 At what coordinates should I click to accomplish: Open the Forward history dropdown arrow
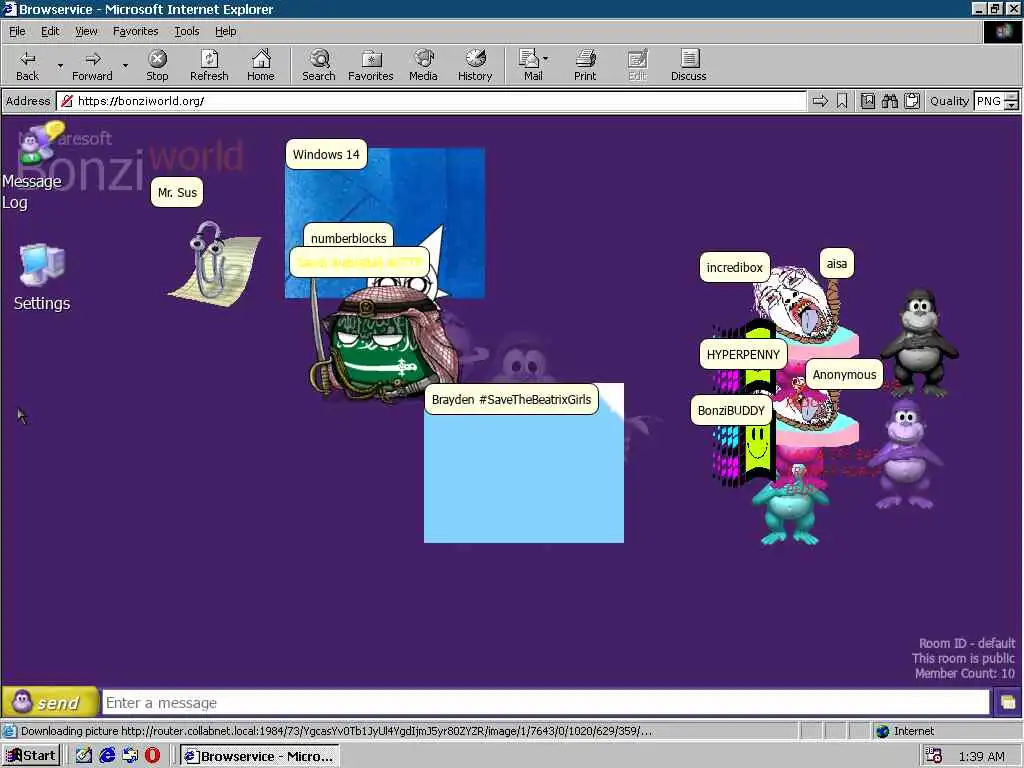[x=125, y=65]
